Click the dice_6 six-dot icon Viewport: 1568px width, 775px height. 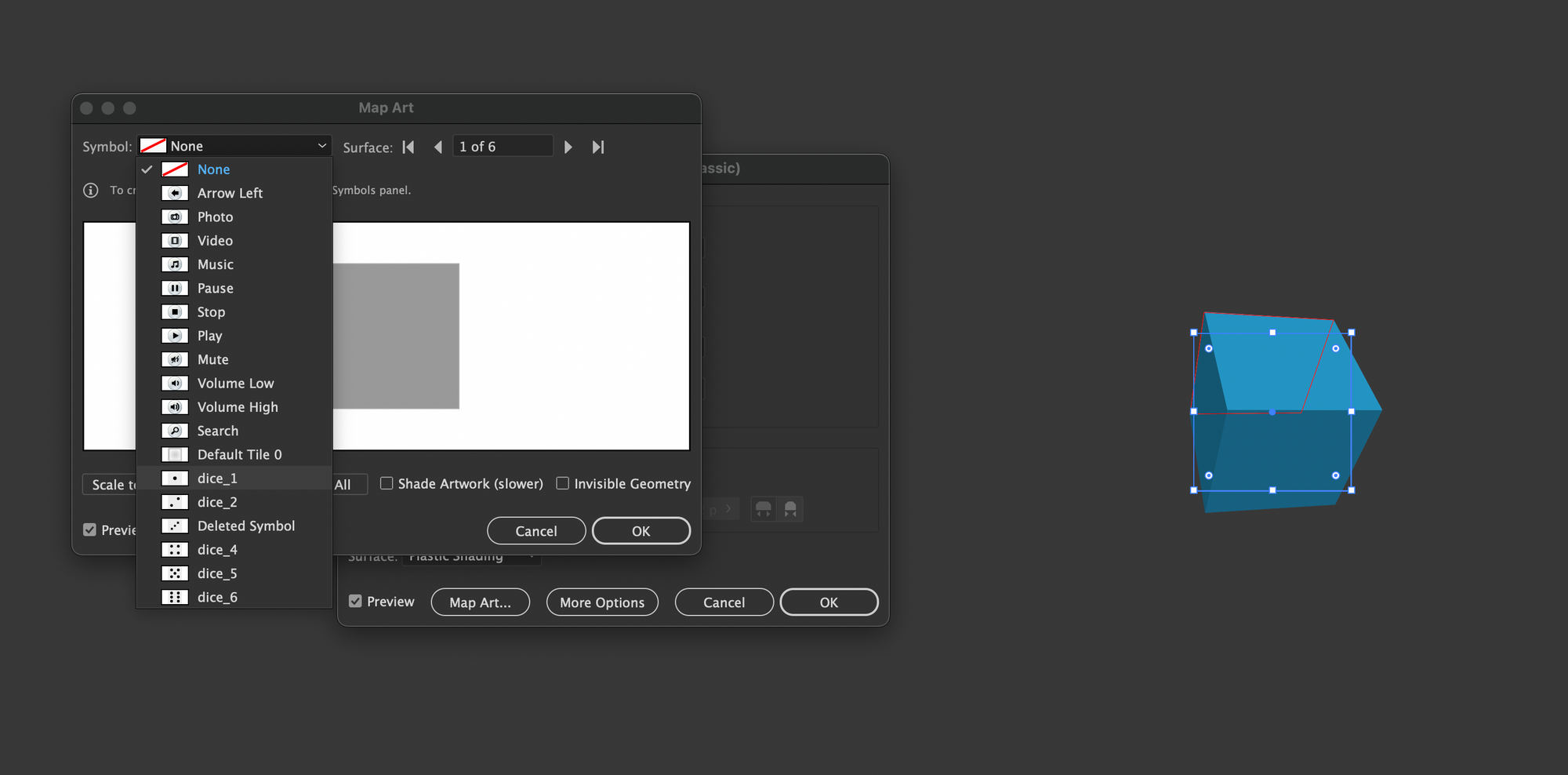tap(175, 597)
